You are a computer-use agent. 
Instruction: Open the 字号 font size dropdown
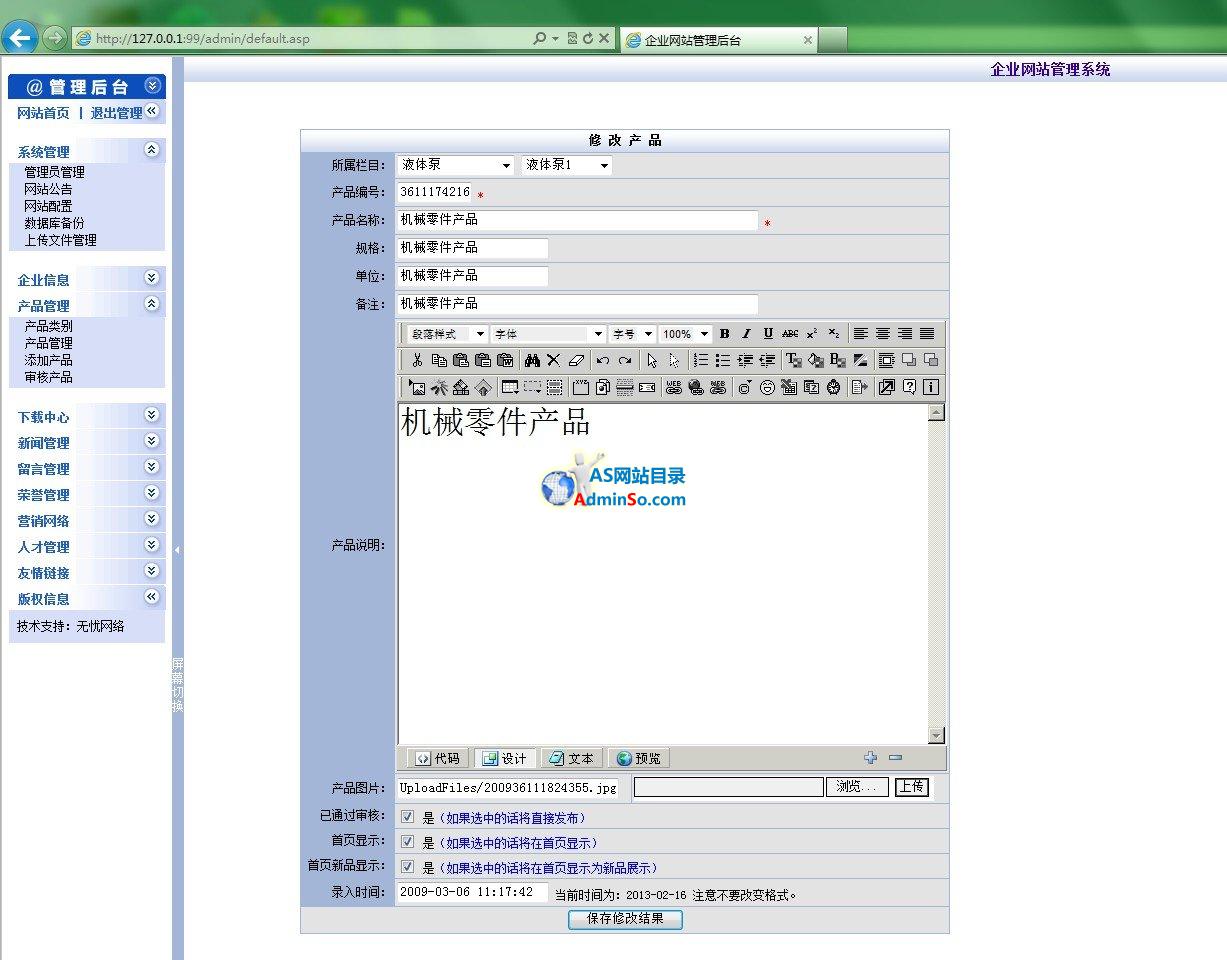click(633, 334)
